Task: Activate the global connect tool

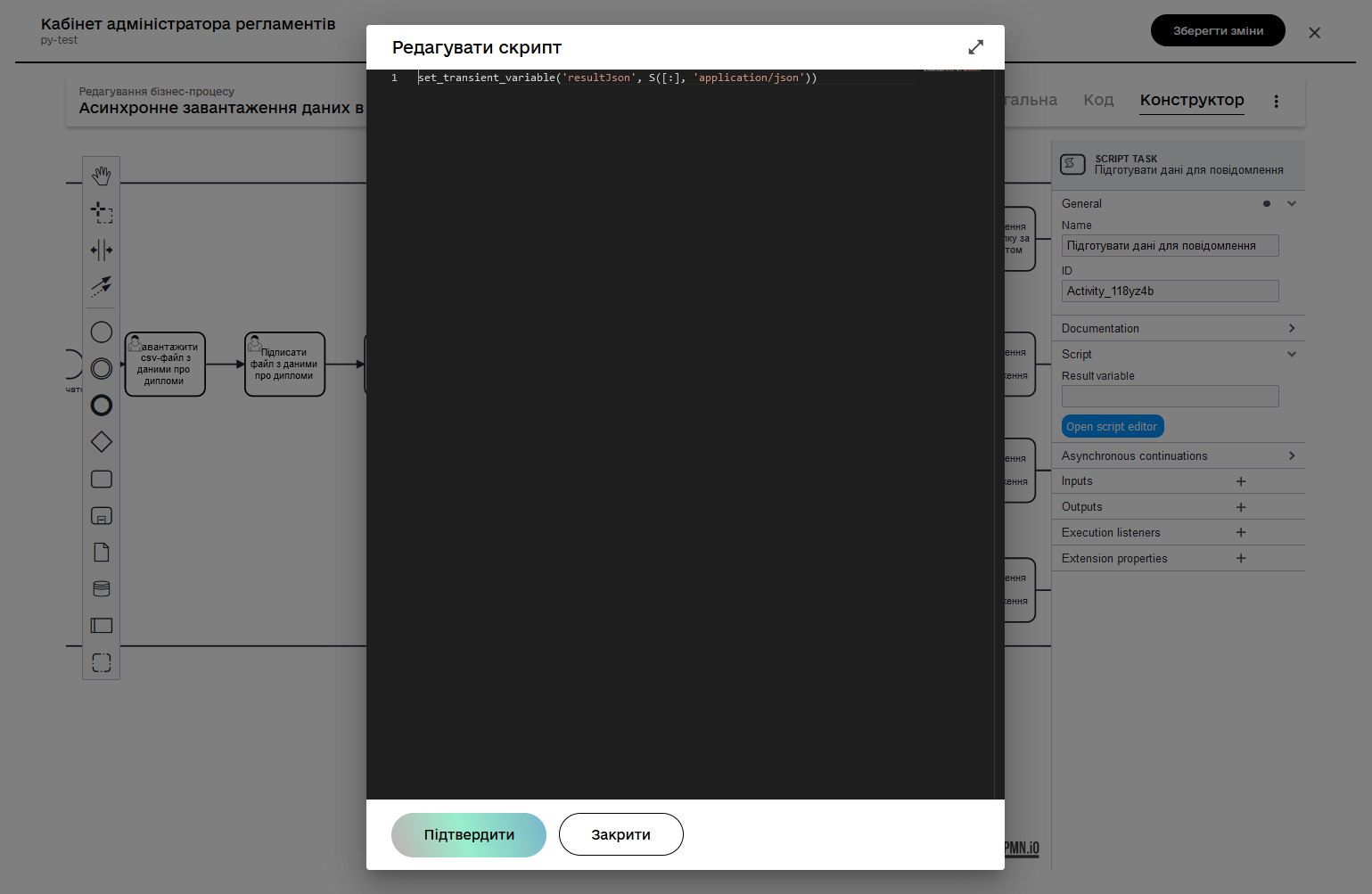Action: point(102,286)
